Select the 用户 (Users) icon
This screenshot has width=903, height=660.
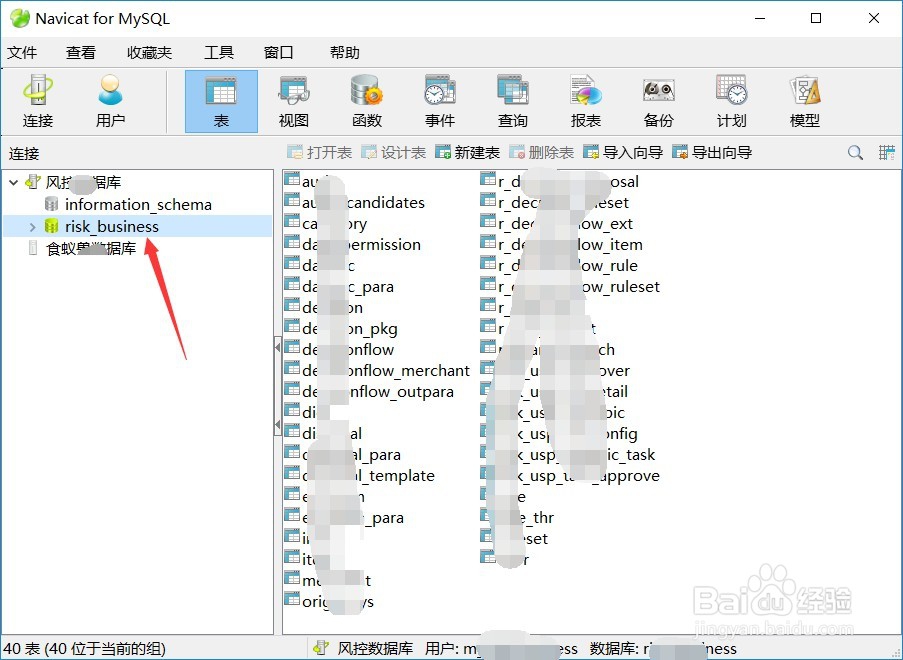click(110, 100)
